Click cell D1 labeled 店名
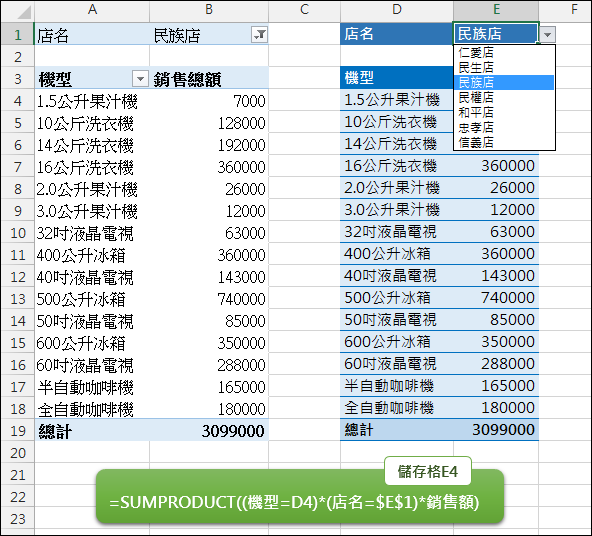 coord(396,34)
